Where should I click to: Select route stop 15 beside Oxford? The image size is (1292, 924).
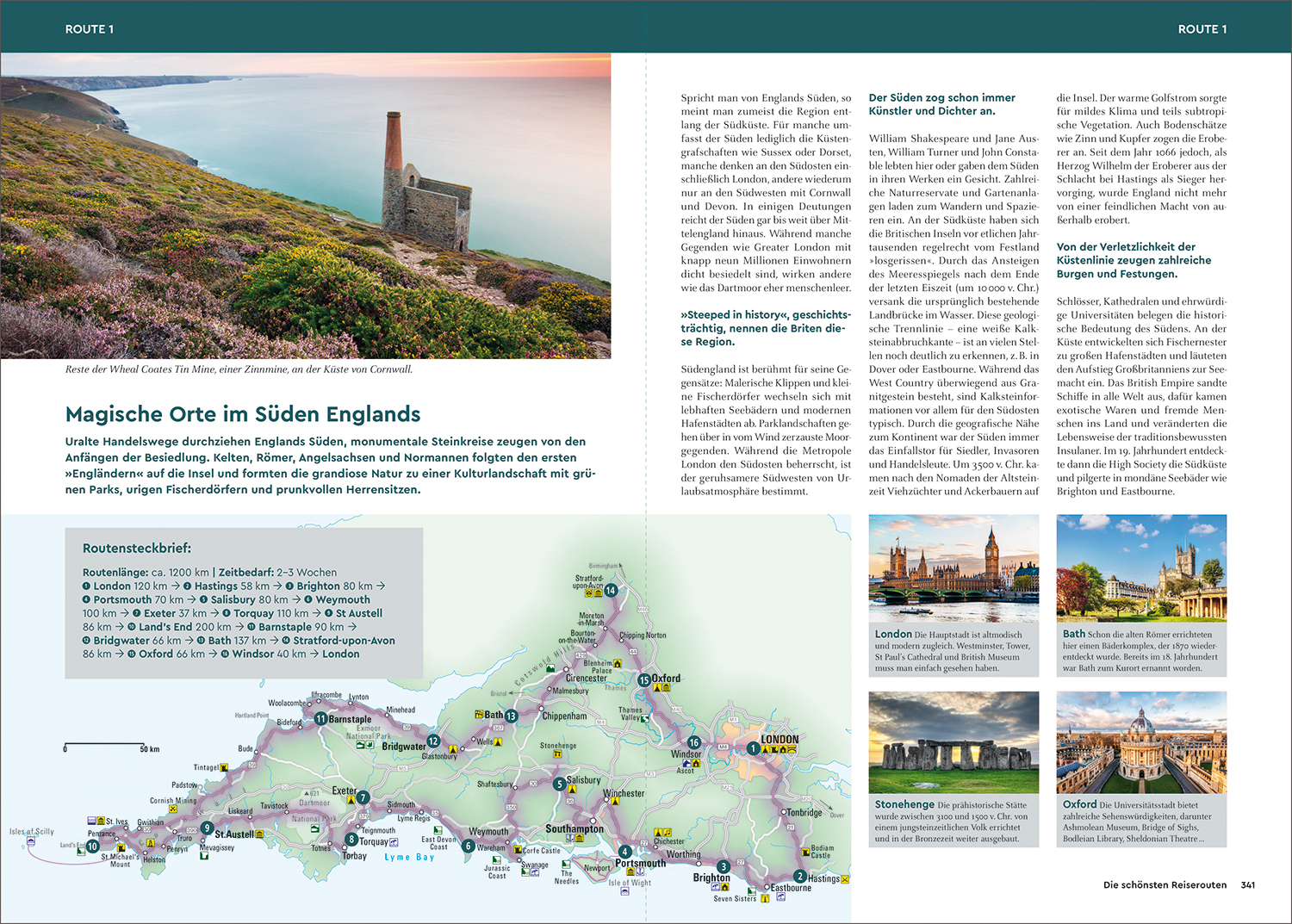click(x=643, y=679)
